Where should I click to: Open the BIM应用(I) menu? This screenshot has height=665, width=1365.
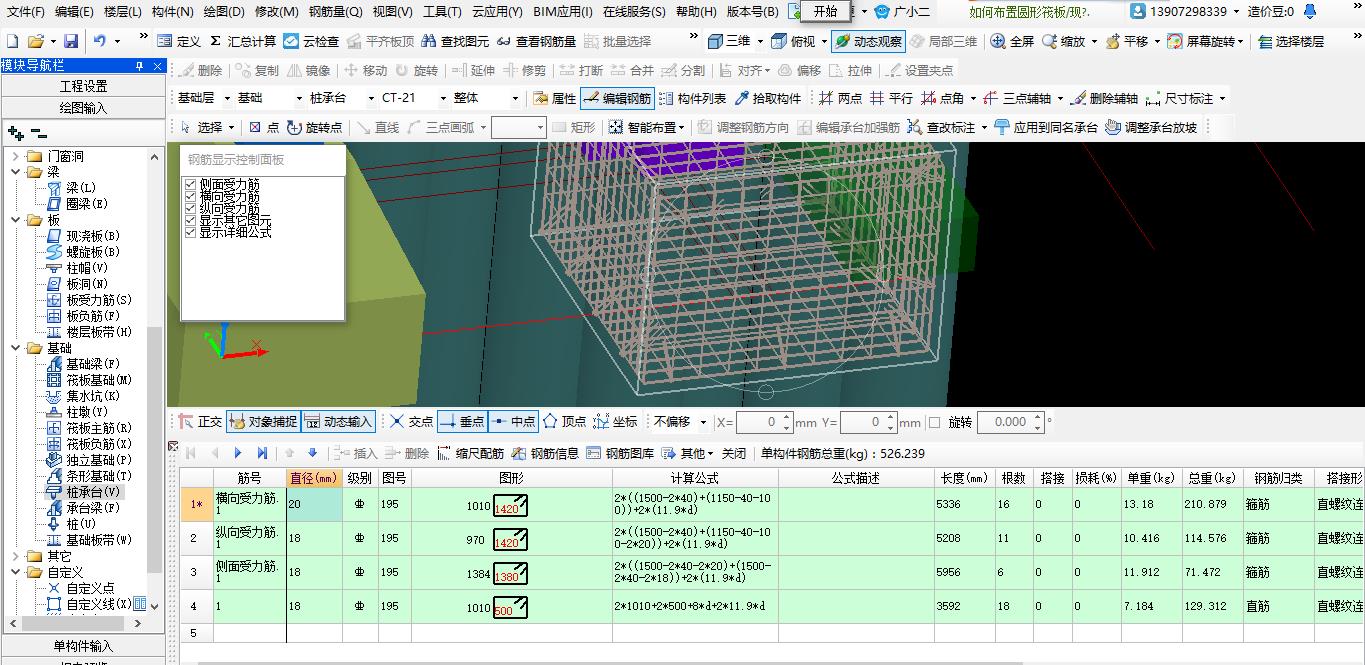tap(563, 12)
